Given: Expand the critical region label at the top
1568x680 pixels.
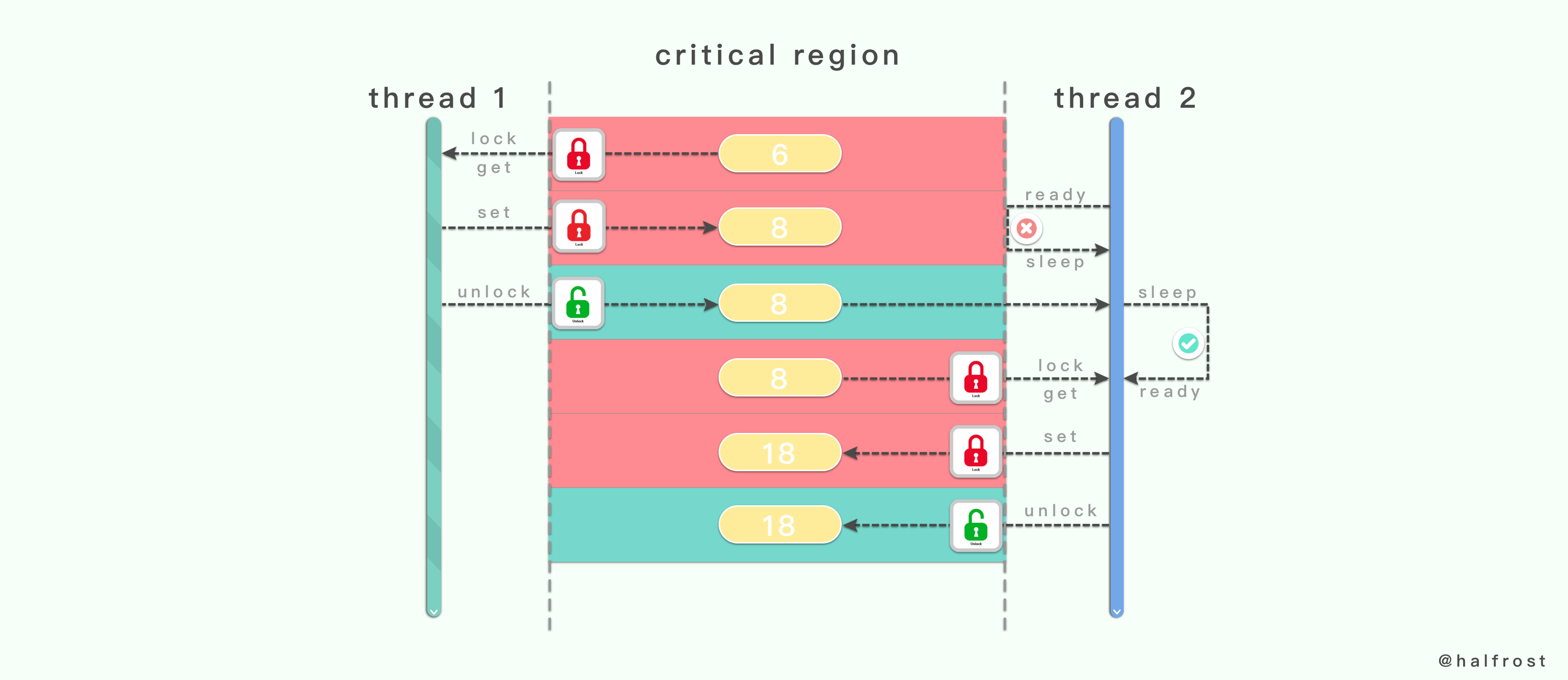Looking at the screenshot, I should pyautogui.click(x=784, y=47).
